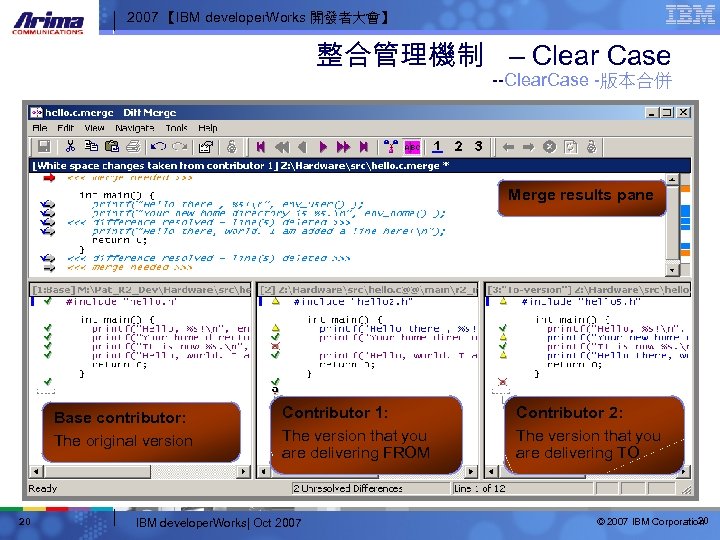Click the Print icon
720x540 pixels.
(133, 146)
